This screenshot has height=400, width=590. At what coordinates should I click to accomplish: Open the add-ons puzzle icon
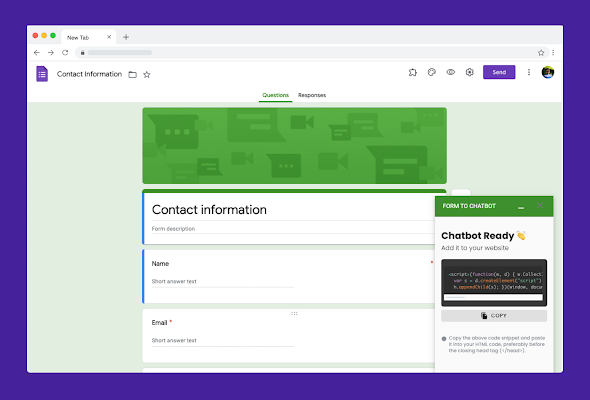point(413,72)
